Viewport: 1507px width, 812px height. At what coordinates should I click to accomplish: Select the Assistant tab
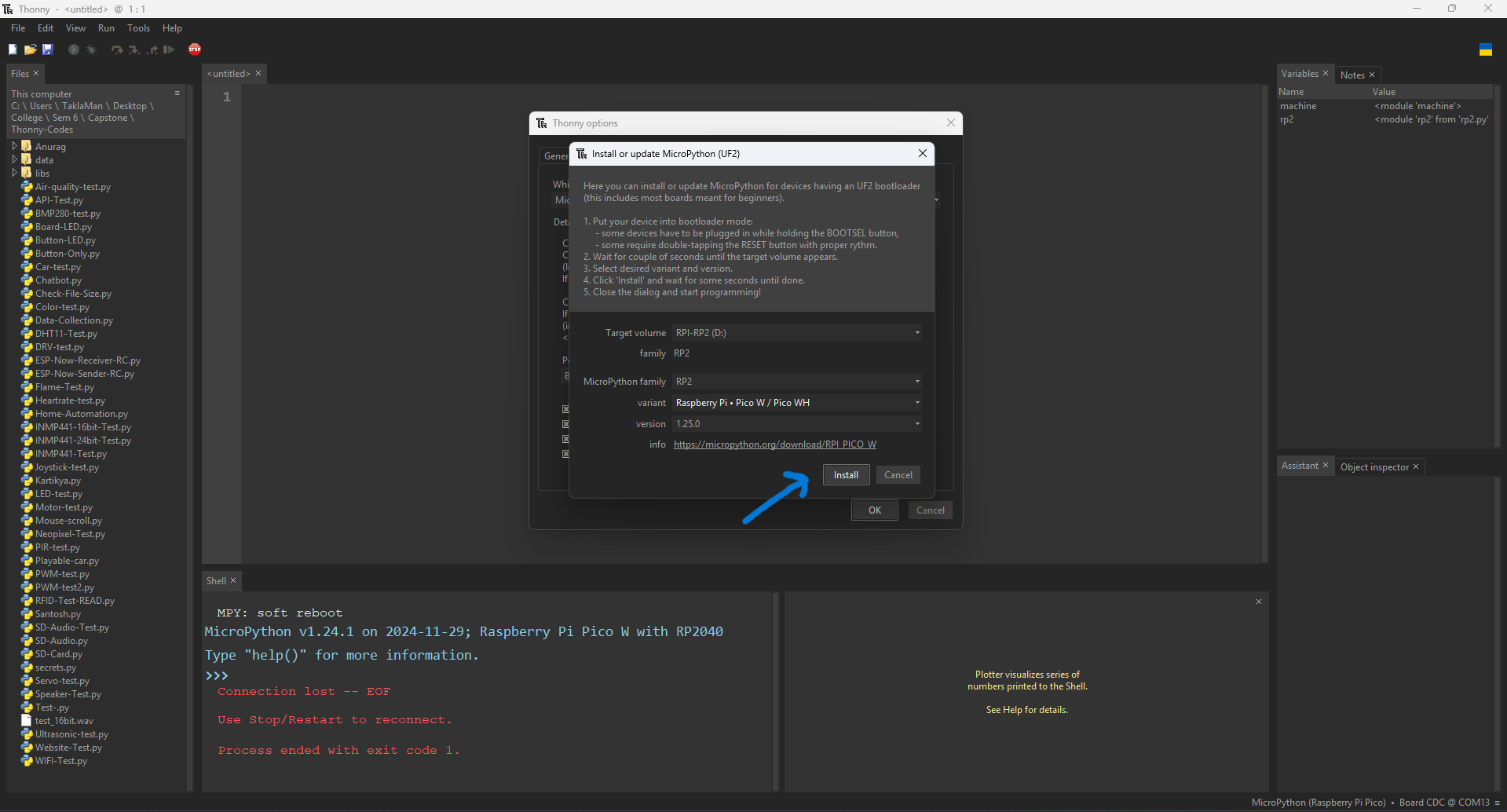(x=1300, y=465)
